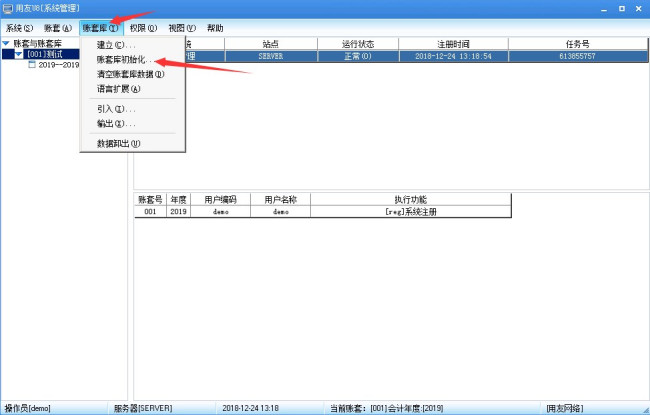Select the [reg]系统注册 cell
The image size is (650, 415).
tap(410, 211)
